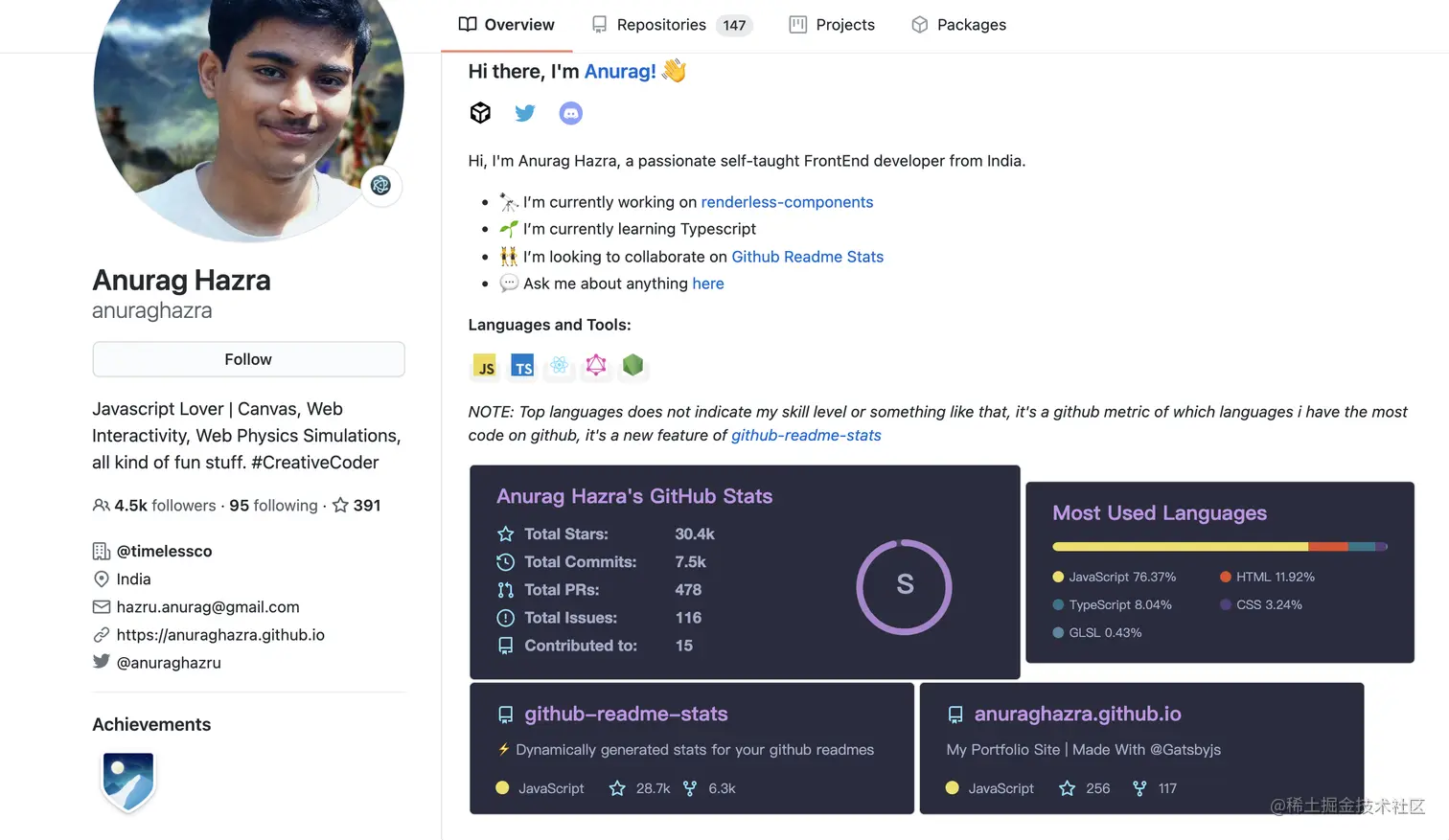Click the status emoji badge on avatar
Screen dimensions: 1449x840
[380, 185]
